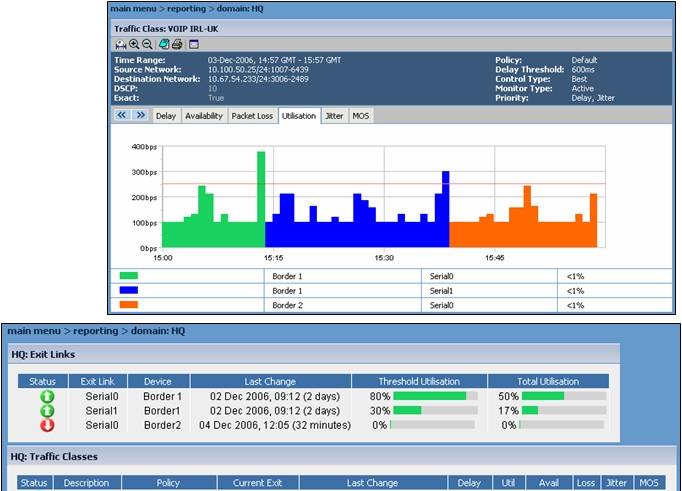Click 'Border2' device cell

coord(162,425)
